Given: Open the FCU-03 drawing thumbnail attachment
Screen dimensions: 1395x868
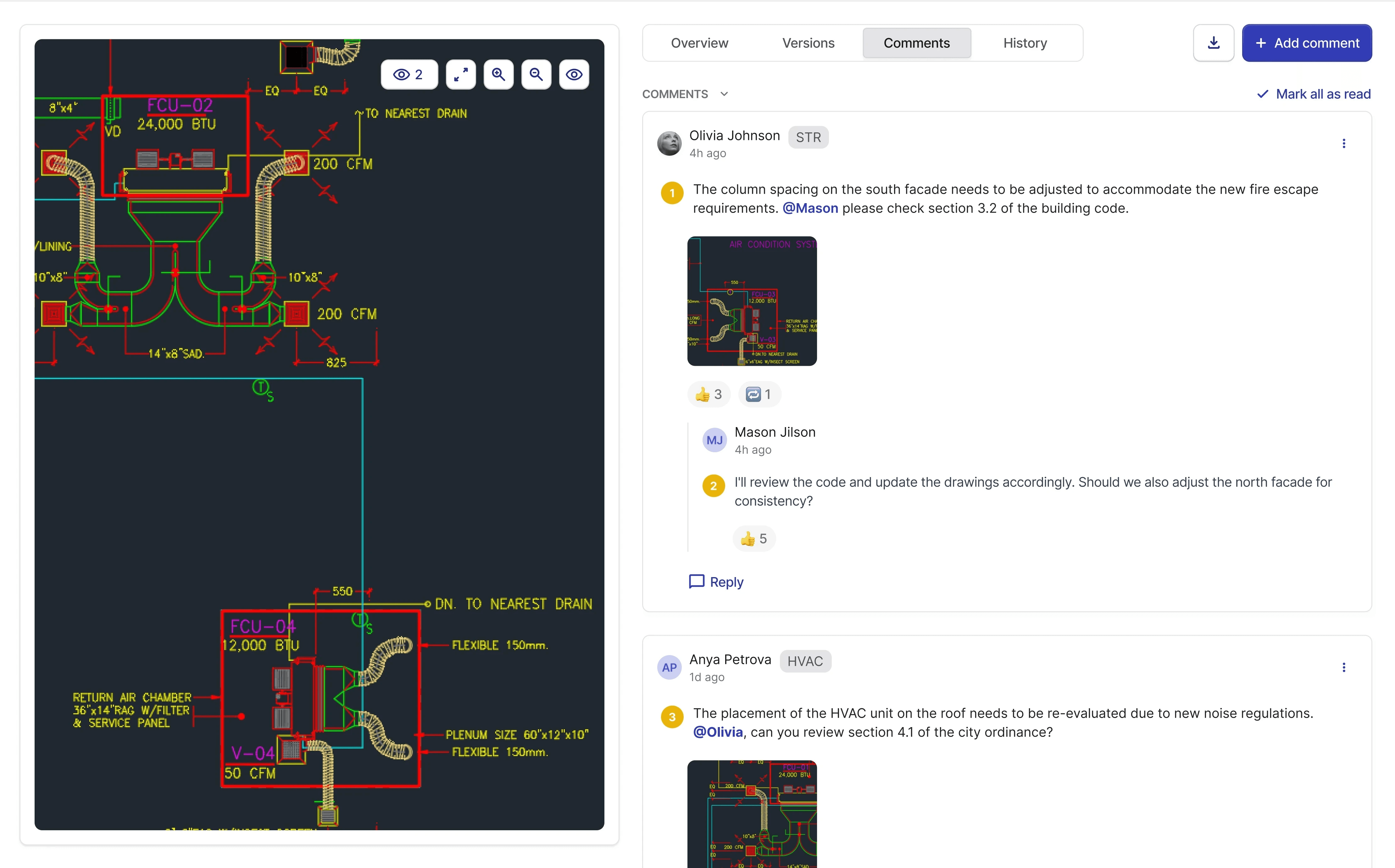Looking at the screenshot, I should pyautogui.click(x=752, y=301).
